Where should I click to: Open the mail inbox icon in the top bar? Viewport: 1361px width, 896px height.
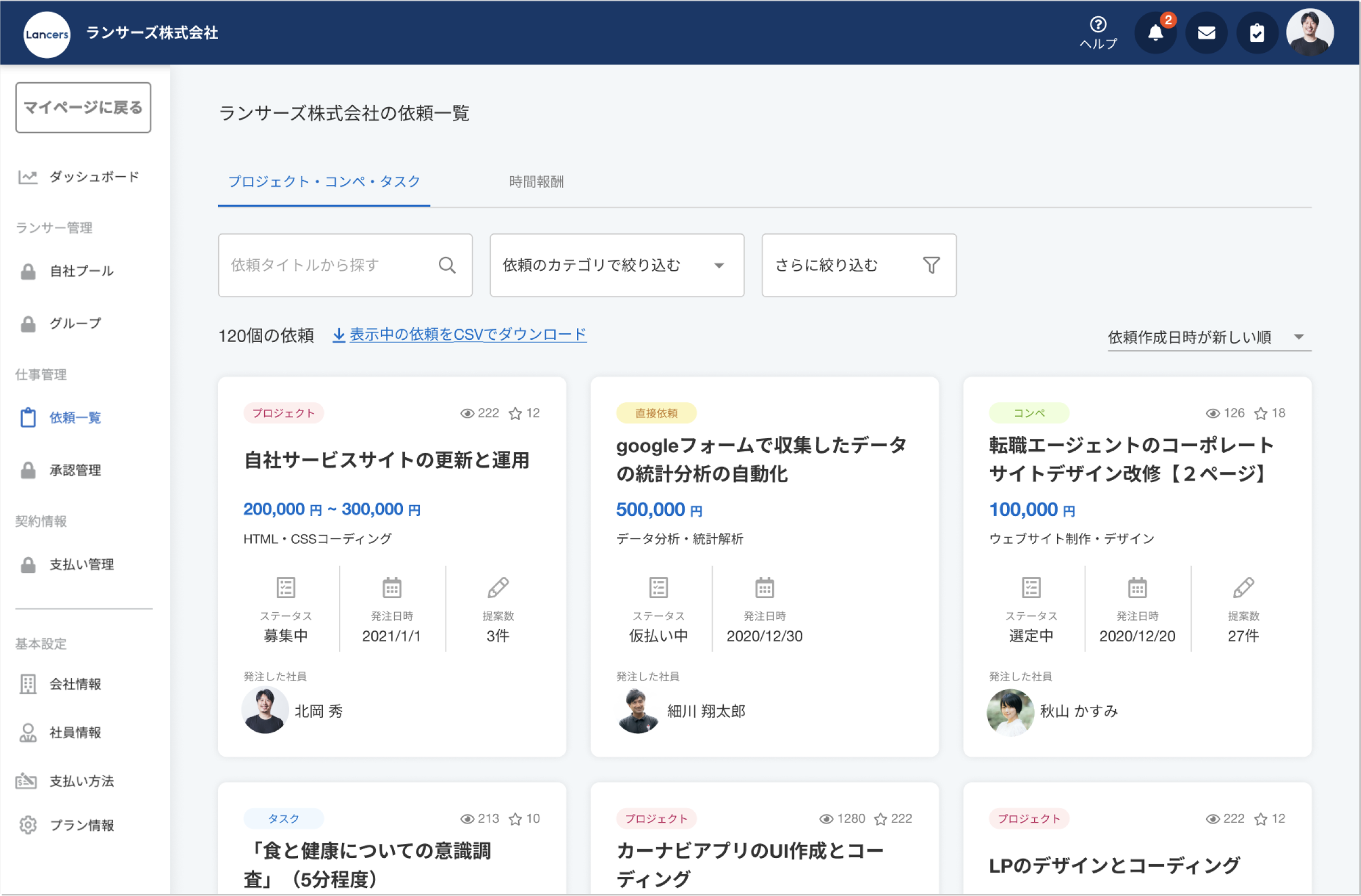[1206, 33]
